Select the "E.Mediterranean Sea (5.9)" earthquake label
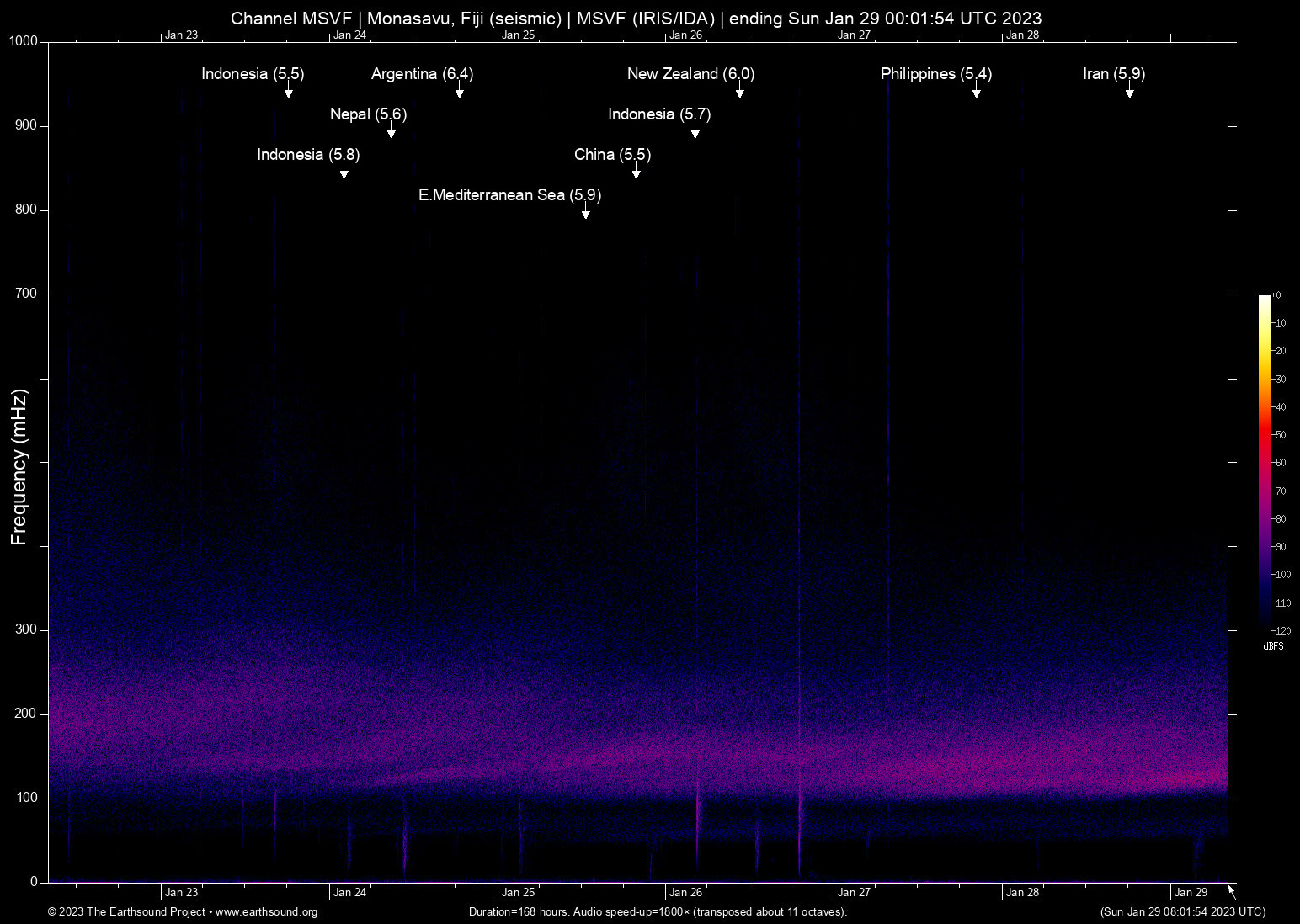1300x924 pixels. [x=510, y=195]
